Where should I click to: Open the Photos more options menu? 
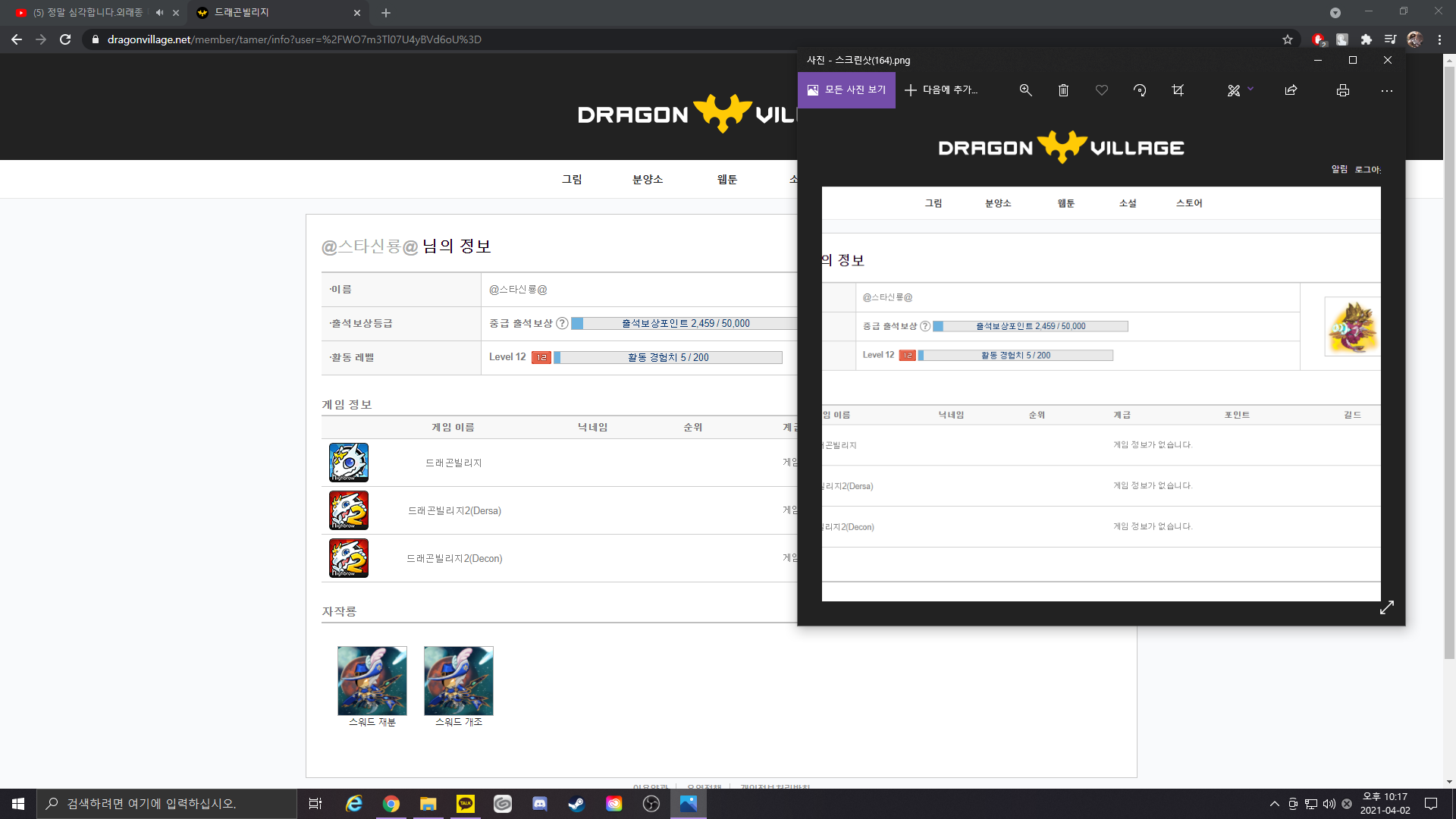click(1387, 90)
